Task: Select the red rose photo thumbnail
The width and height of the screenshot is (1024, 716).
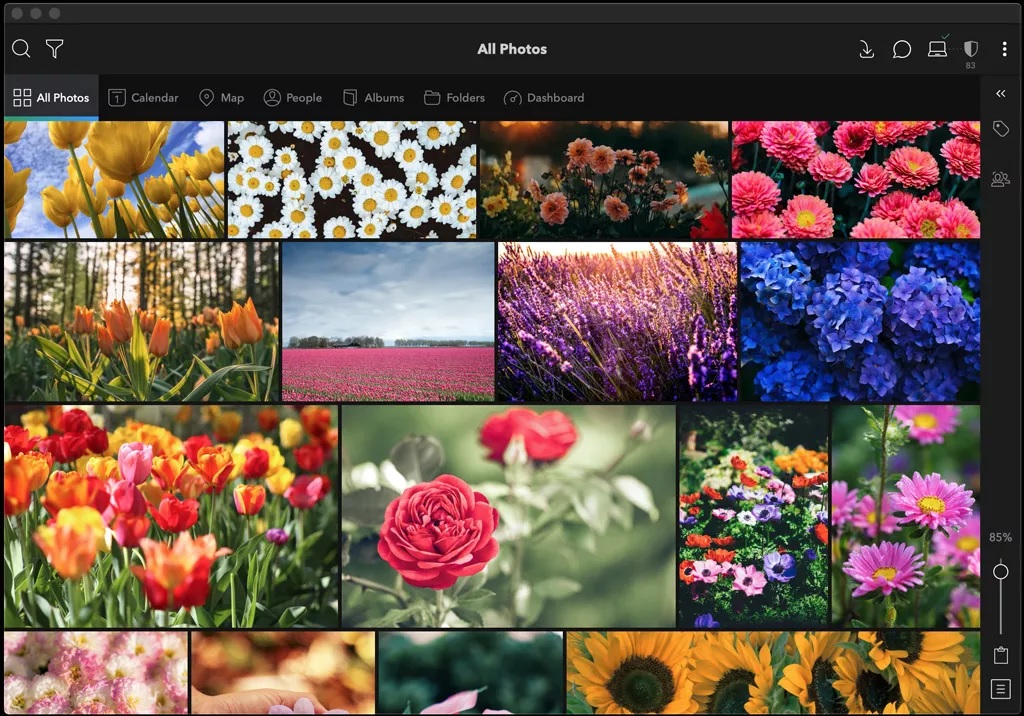Action: (x=509, y=516)
